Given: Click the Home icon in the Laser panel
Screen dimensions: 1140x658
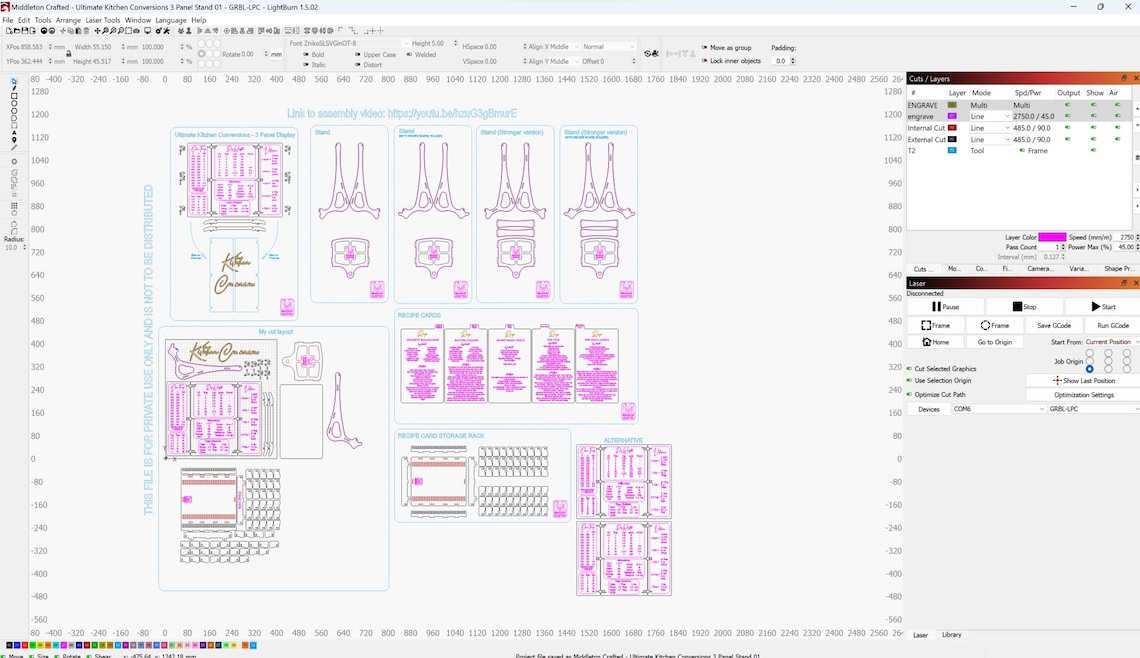Looking at the screenshot, I should 935,342.
